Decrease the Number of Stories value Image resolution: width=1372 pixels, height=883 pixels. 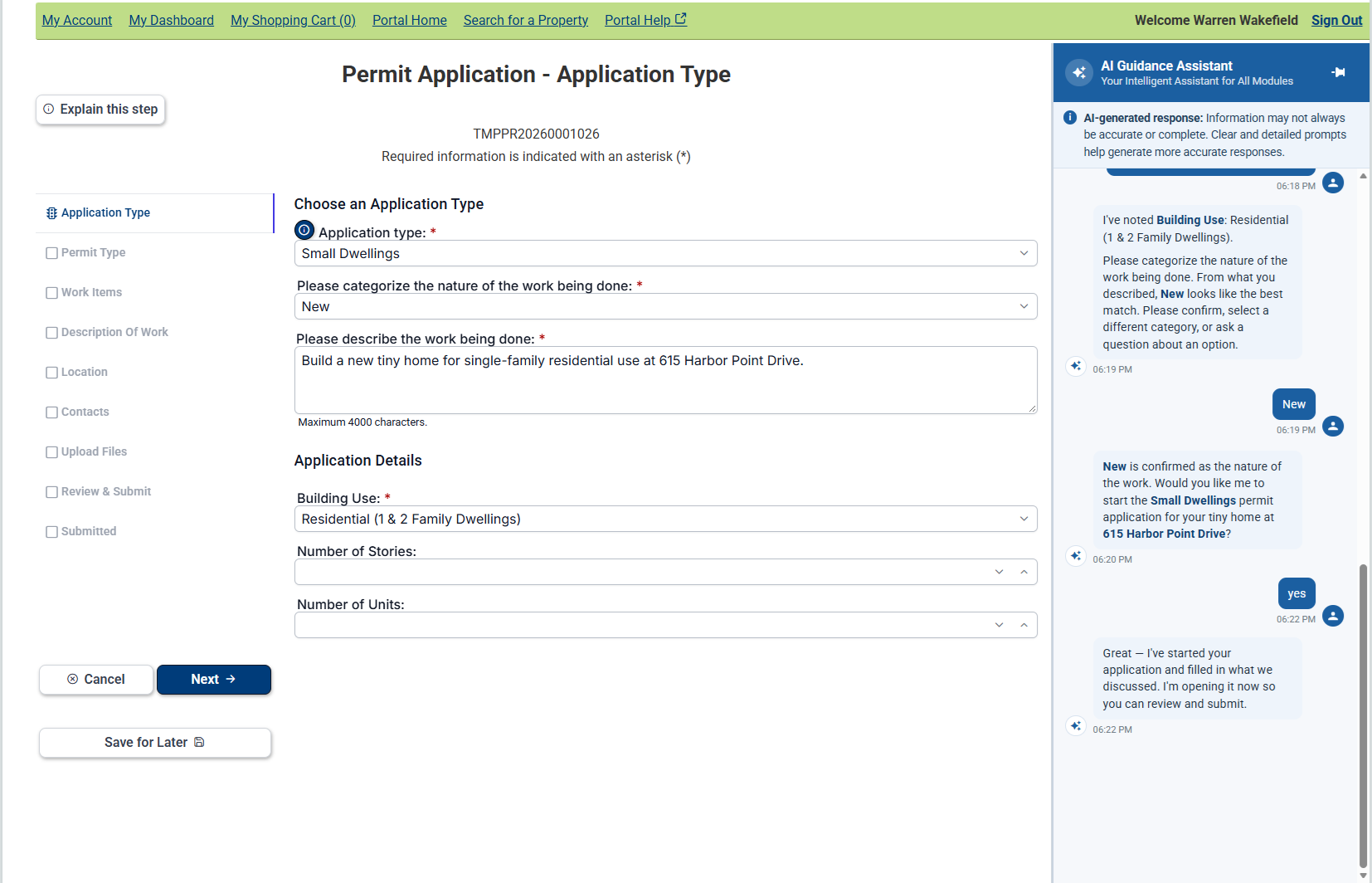pyautogui.click(x=999, y=572)
